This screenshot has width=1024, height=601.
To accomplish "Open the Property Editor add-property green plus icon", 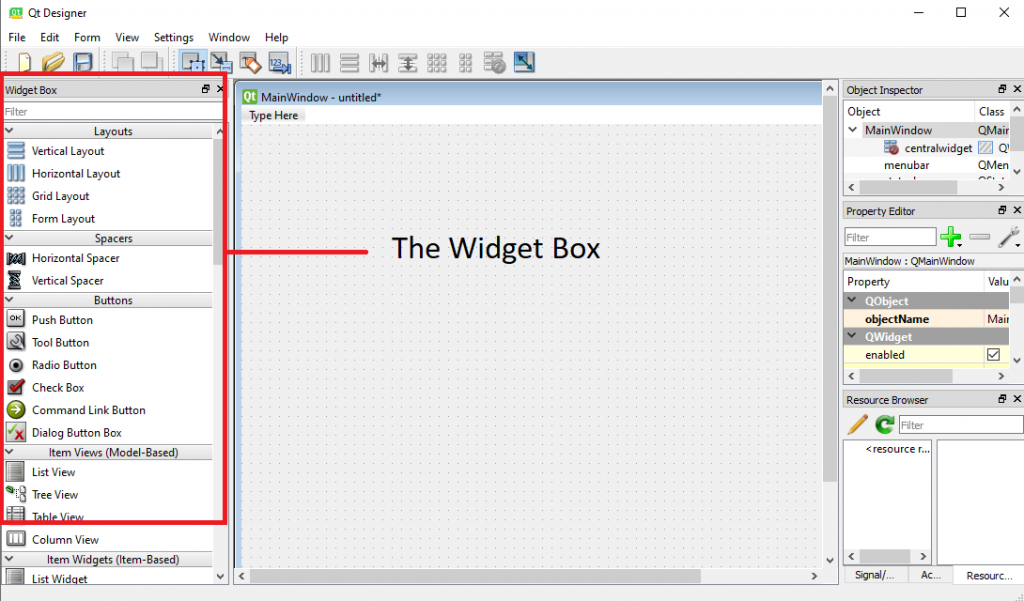I will pyautogui.click(x=951, y=237).
